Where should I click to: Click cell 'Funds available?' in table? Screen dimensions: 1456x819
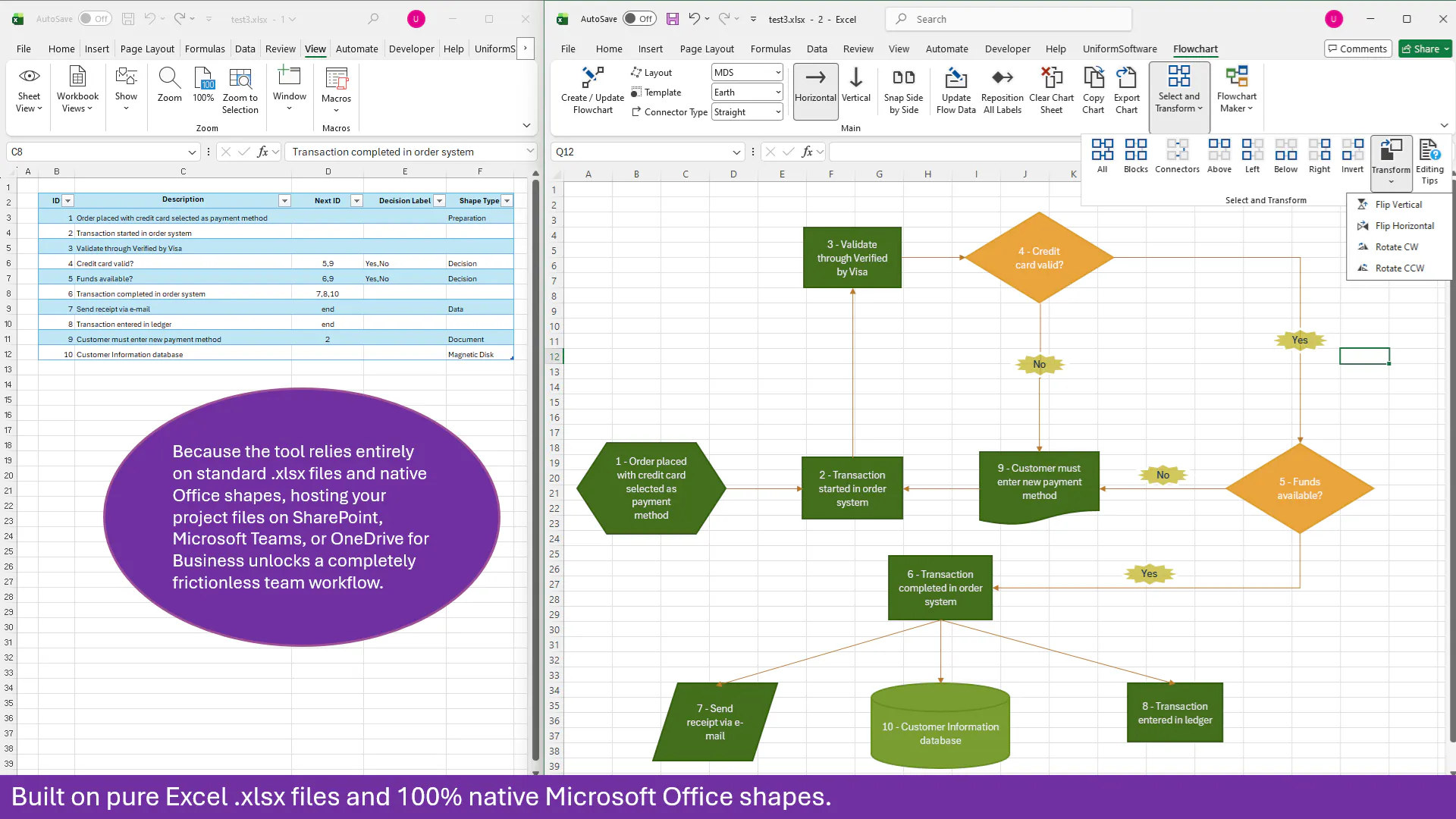coord(182,278)
